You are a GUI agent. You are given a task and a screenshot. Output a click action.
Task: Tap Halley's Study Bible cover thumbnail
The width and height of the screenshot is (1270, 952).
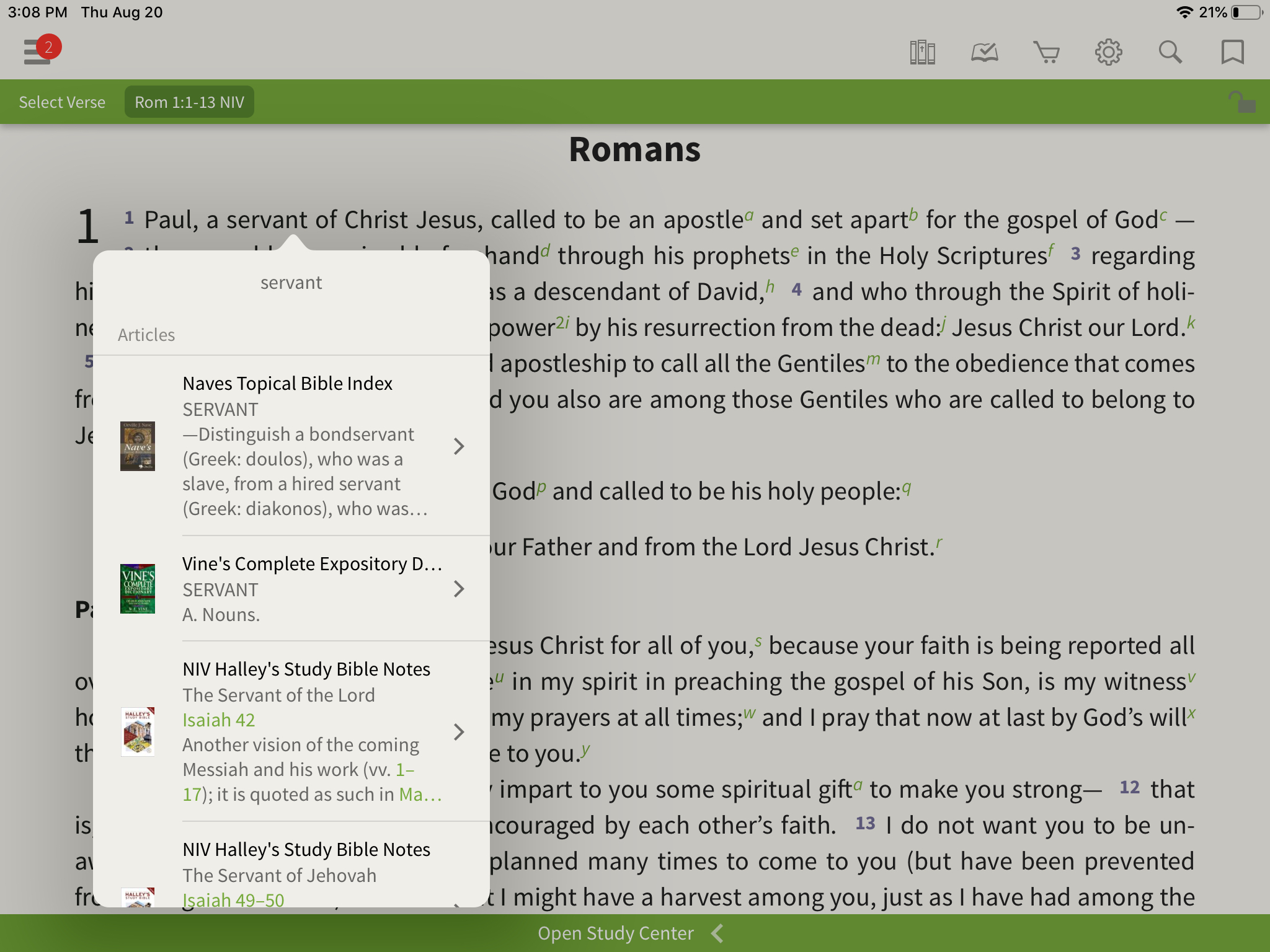coord(137,732)
